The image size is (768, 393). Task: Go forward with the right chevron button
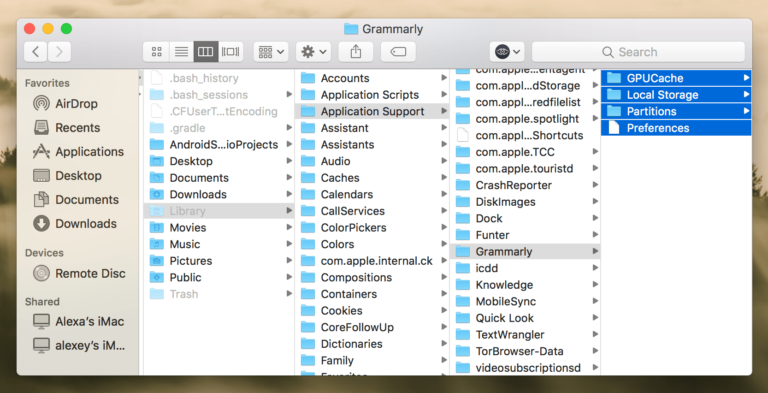[x=59, y=52]
